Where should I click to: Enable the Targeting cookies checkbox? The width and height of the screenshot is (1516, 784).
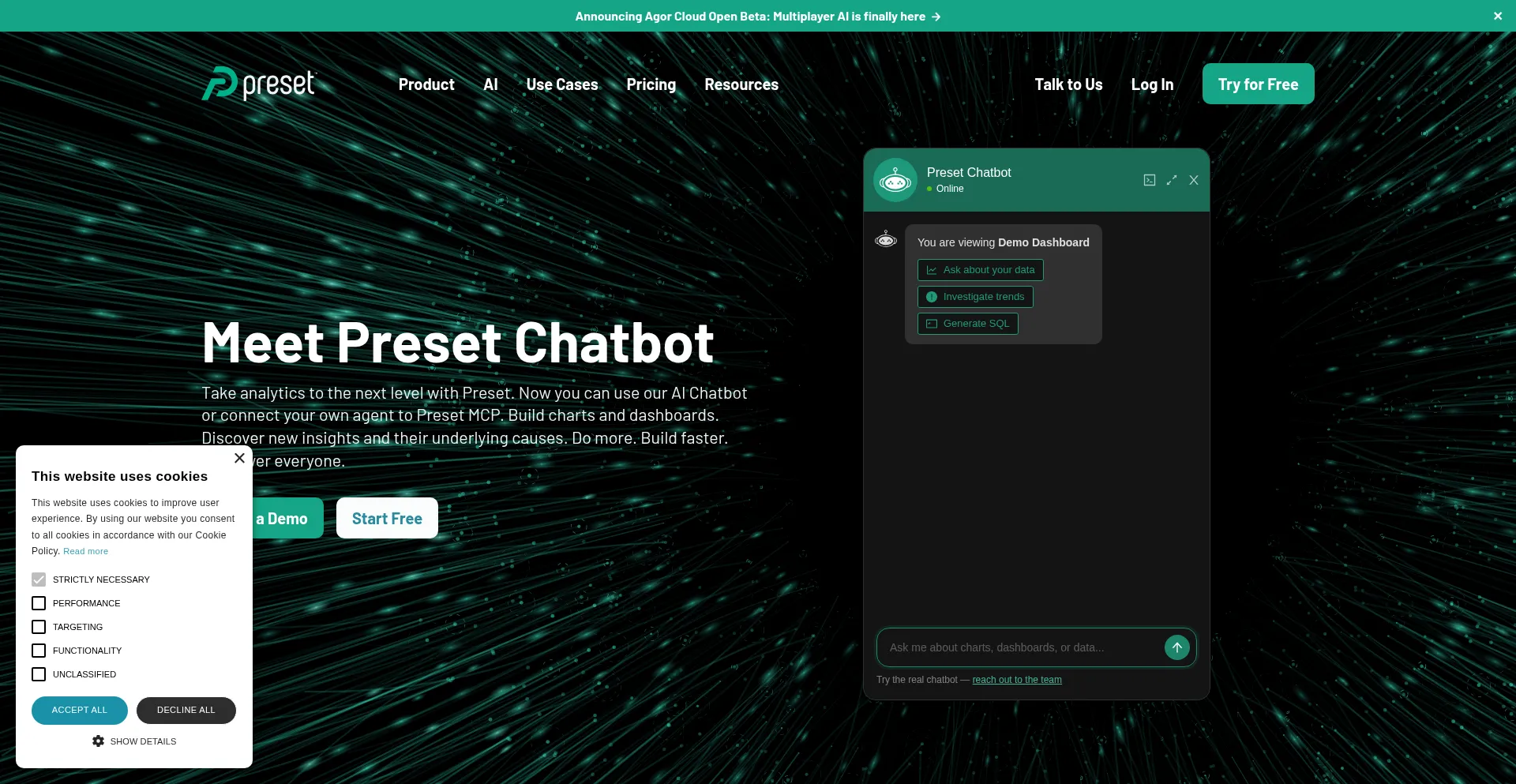(x=39, y=627)
